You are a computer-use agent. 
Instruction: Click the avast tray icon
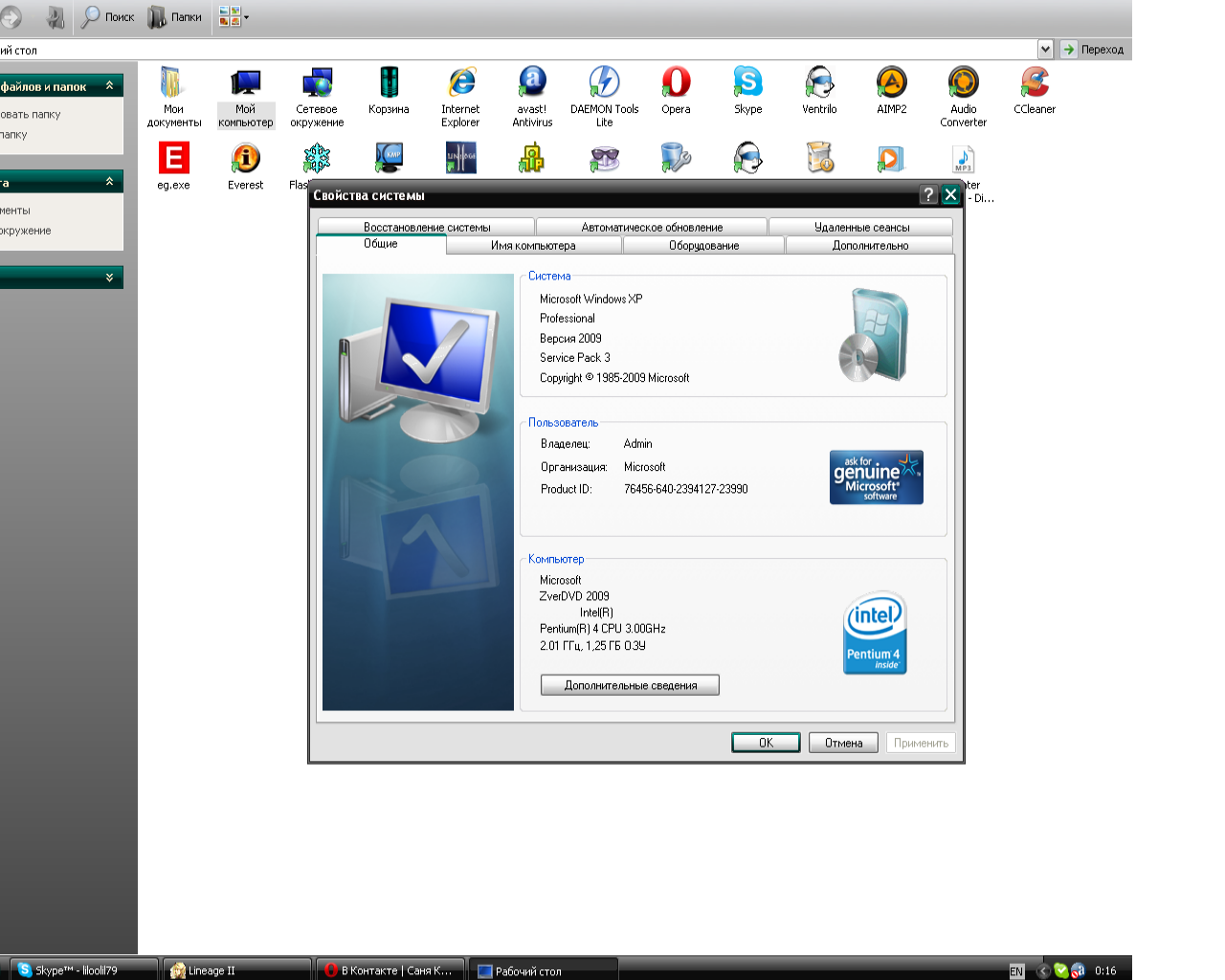coord(1078,970)
